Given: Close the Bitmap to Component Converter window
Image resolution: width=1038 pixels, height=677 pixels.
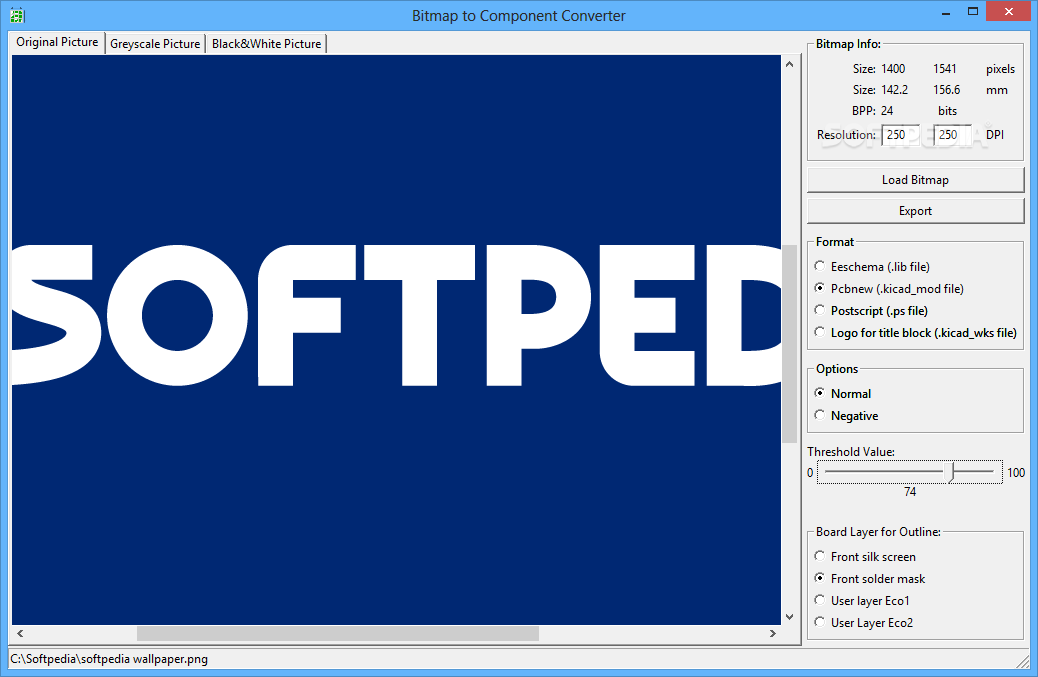Looking at the screenshot, I should pyautogui.click(x=1008, y=11).
